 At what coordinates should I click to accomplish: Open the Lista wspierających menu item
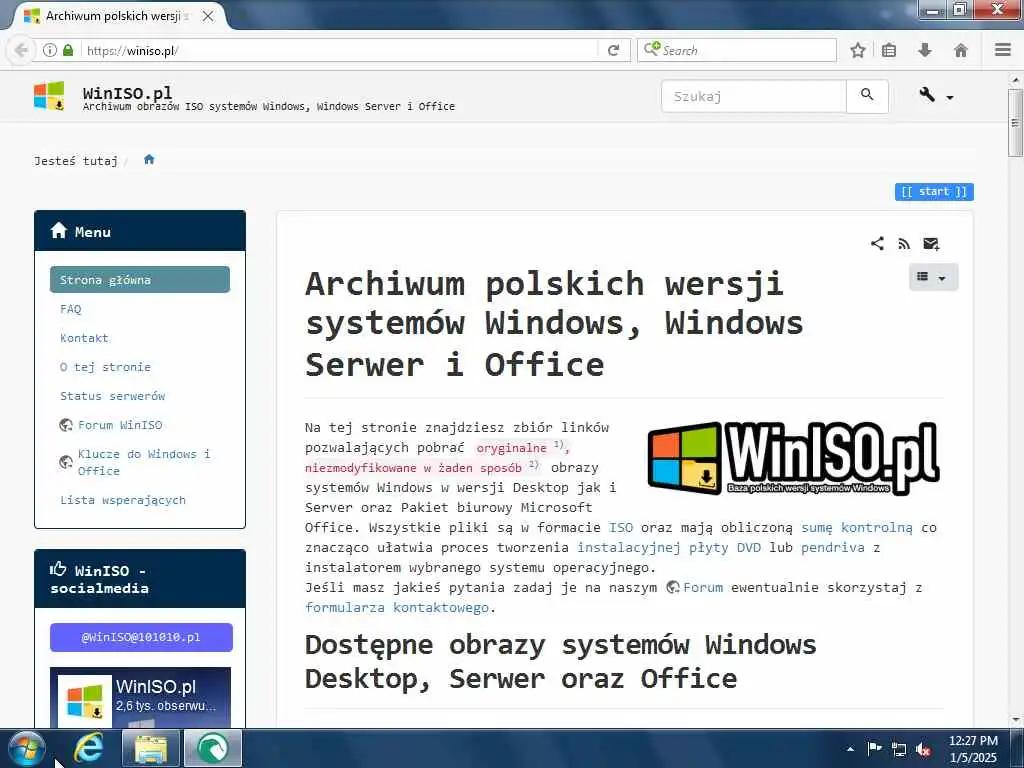click(123, 500)
